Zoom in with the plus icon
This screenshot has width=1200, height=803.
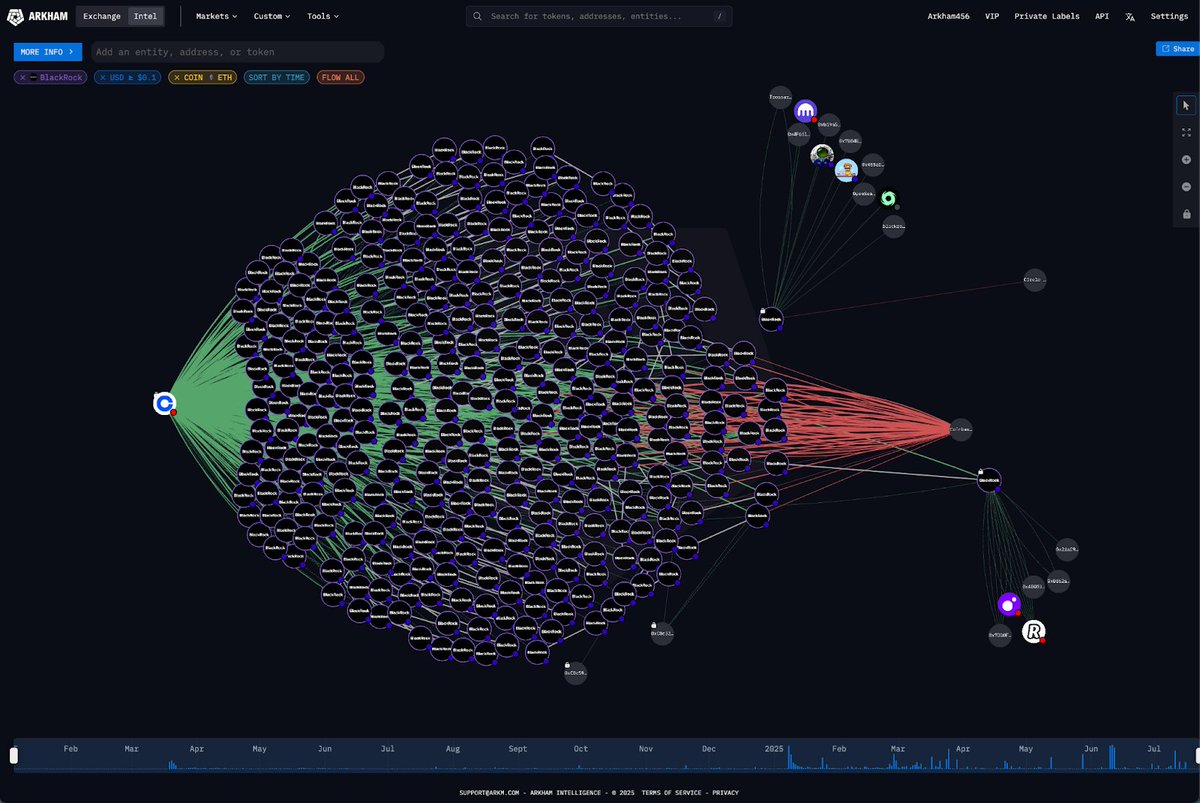tap(1186, 159)
